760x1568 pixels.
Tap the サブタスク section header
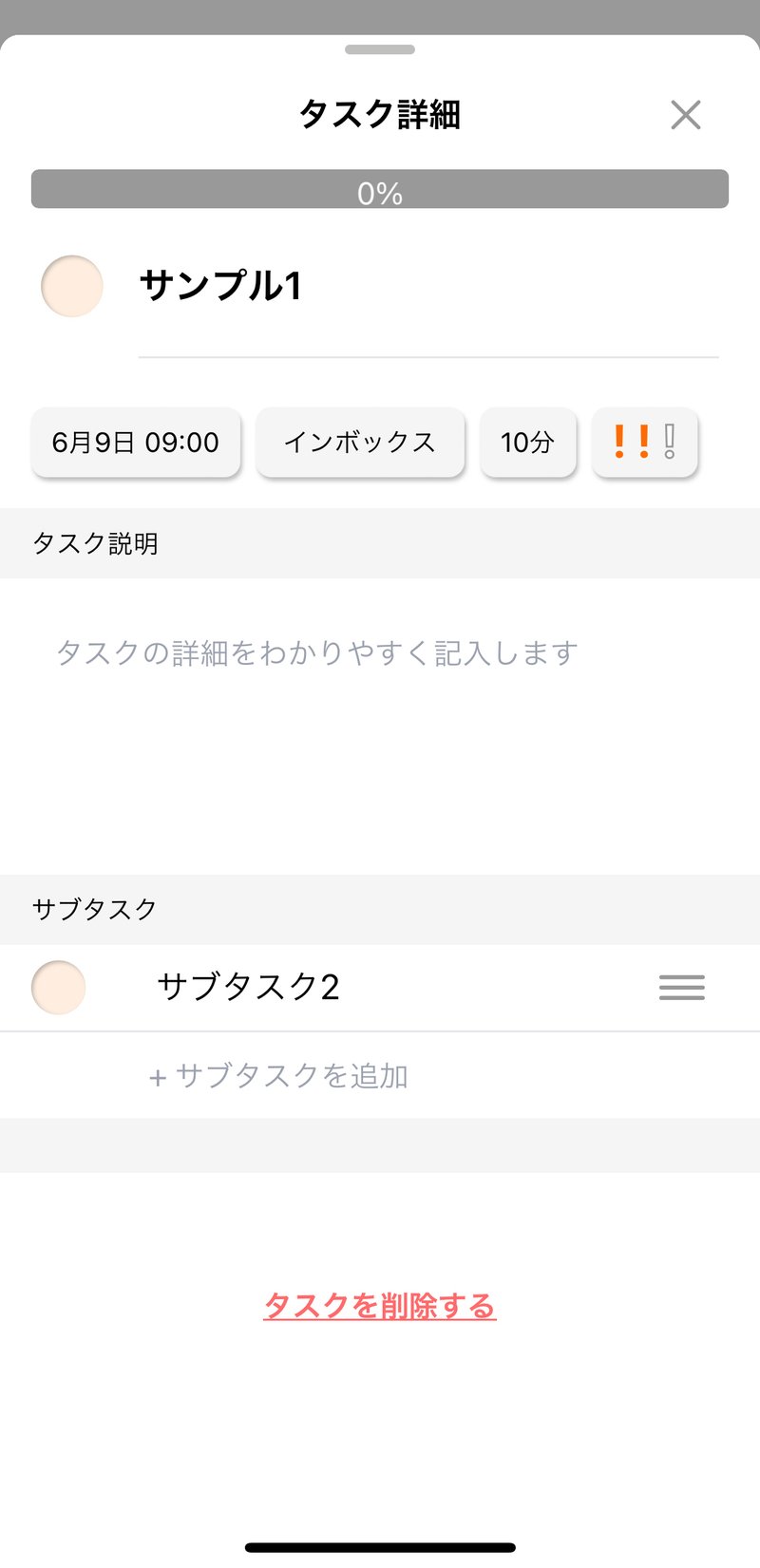tap(94, 909)
